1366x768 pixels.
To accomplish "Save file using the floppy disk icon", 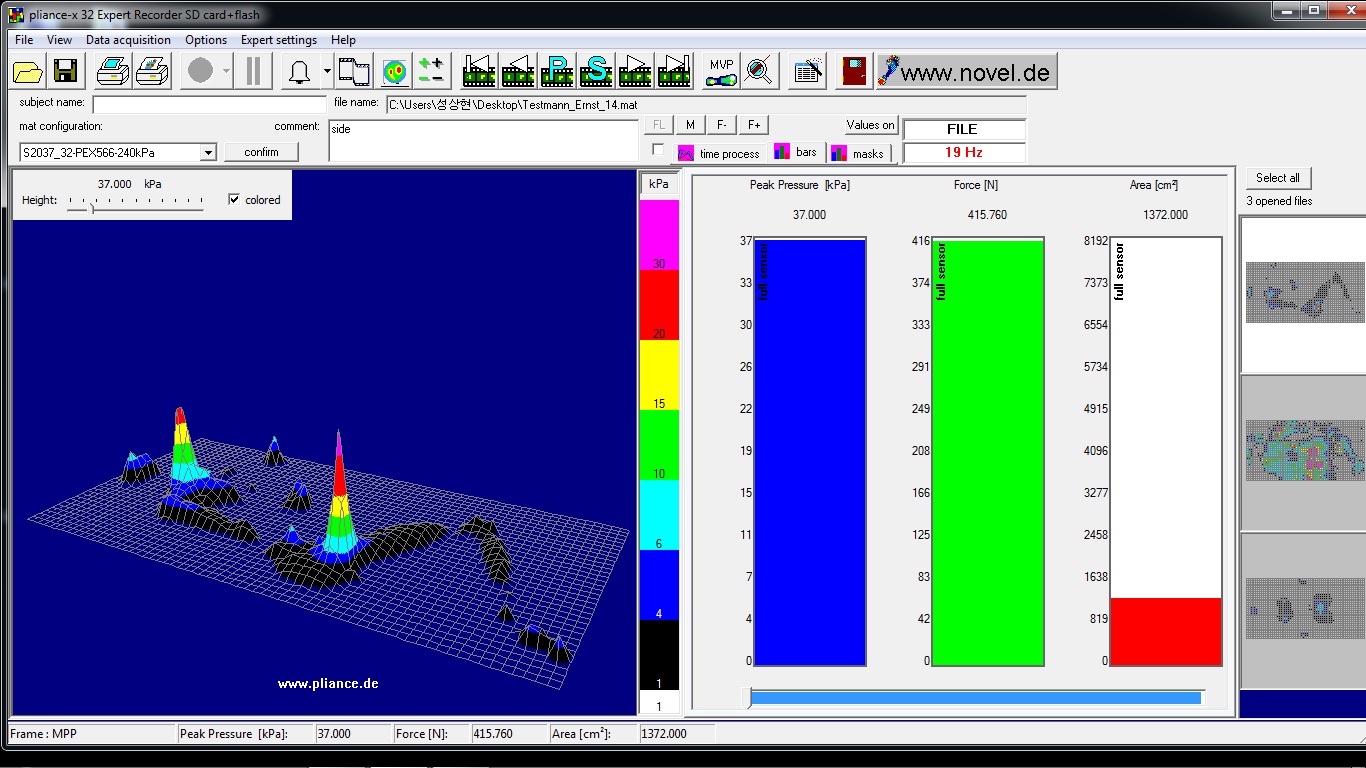I will tap(66, 71).
